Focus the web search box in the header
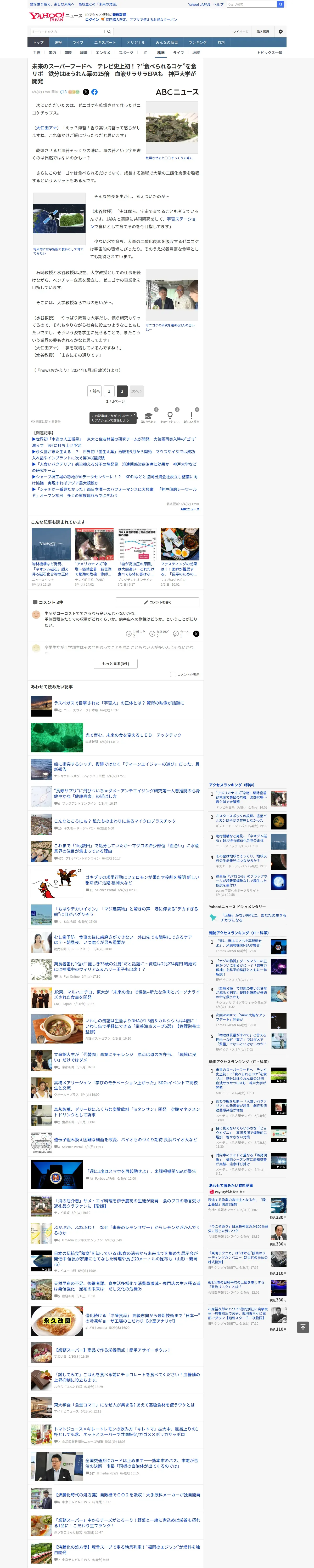Viewport: 314px width, 1568px height. 251,4
